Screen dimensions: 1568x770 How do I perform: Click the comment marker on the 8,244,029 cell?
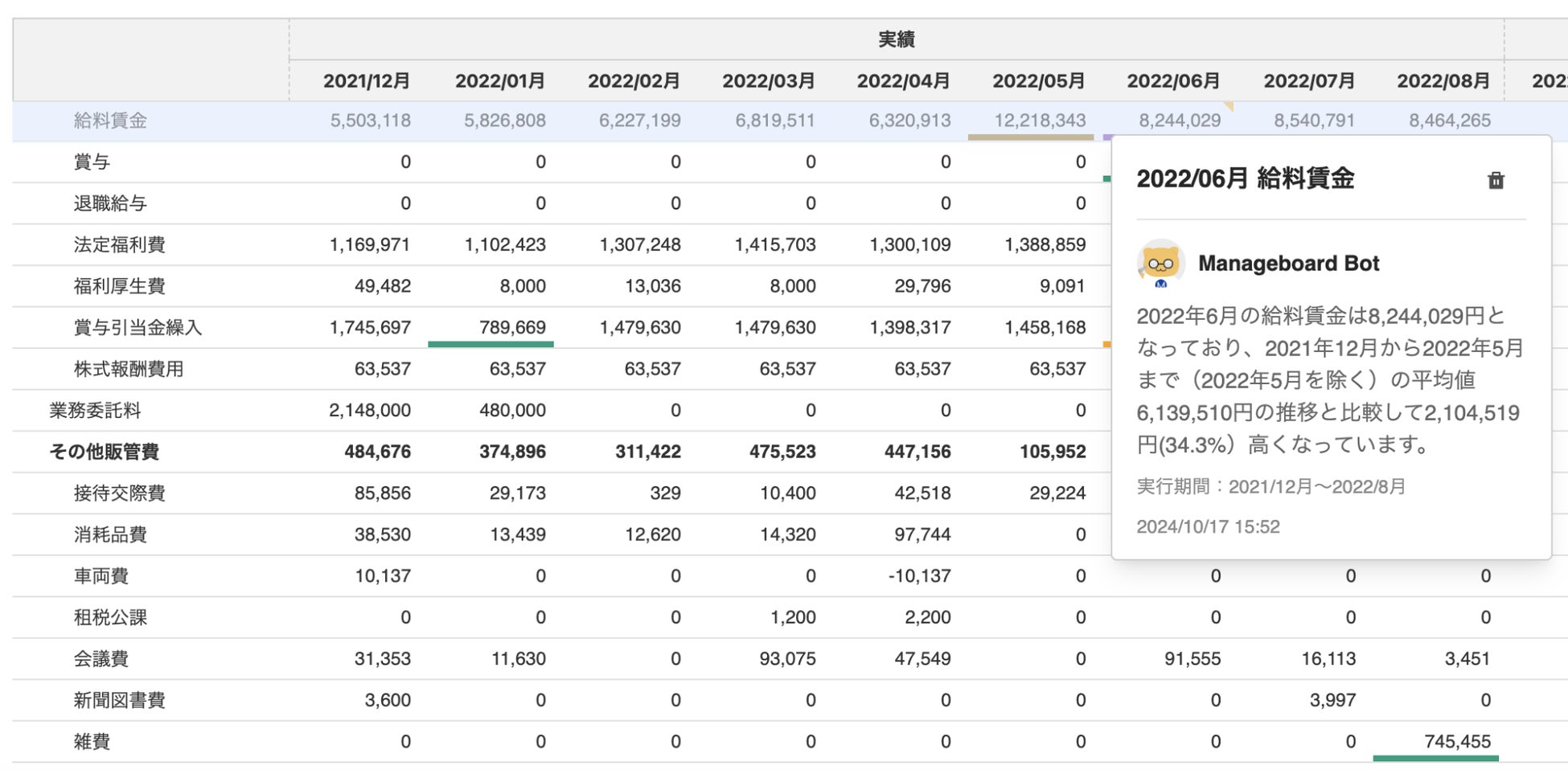pyautogui.click(x=1227, y=106)
